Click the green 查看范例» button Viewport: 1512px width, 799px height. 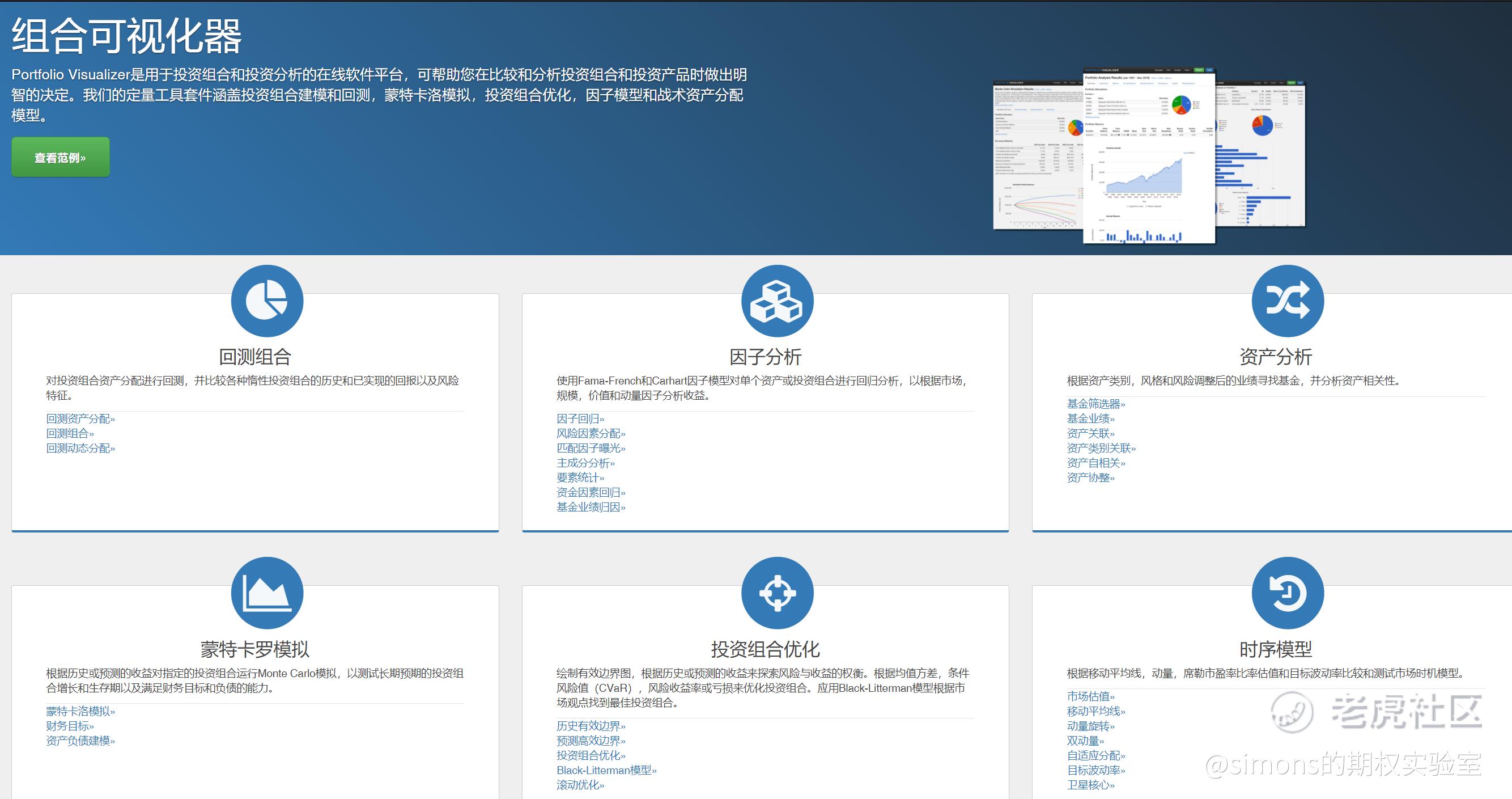pyautogui.click(x=61, y=158)
